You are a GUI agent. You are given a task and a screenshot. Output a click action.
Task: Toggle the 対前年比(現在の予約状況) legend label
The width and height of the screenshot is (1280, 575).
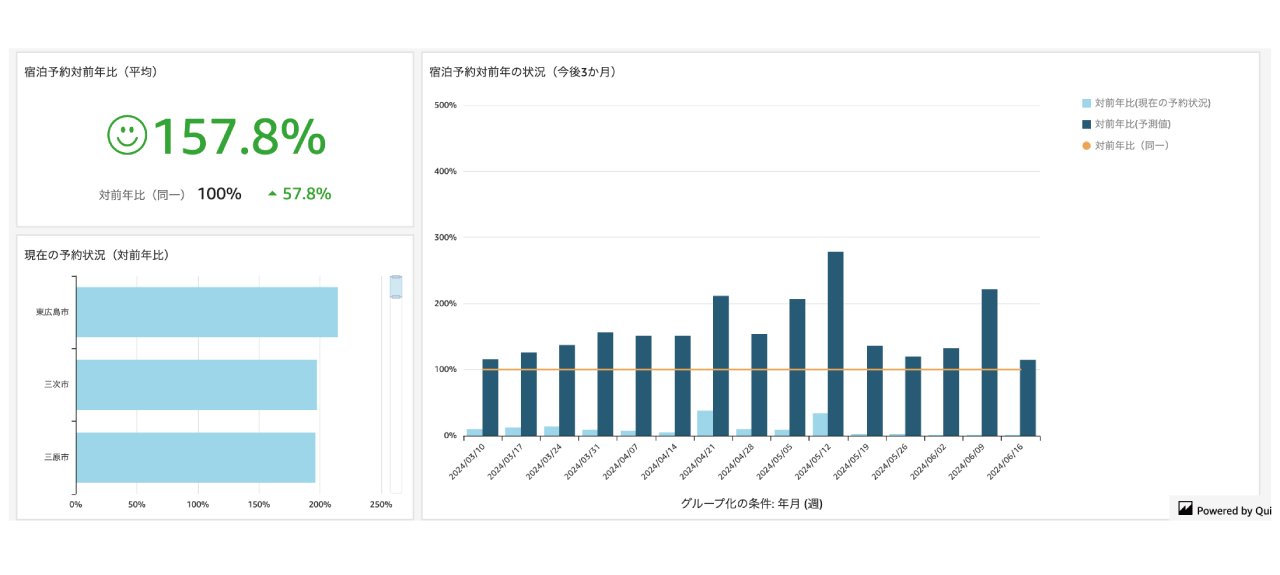1152,103
